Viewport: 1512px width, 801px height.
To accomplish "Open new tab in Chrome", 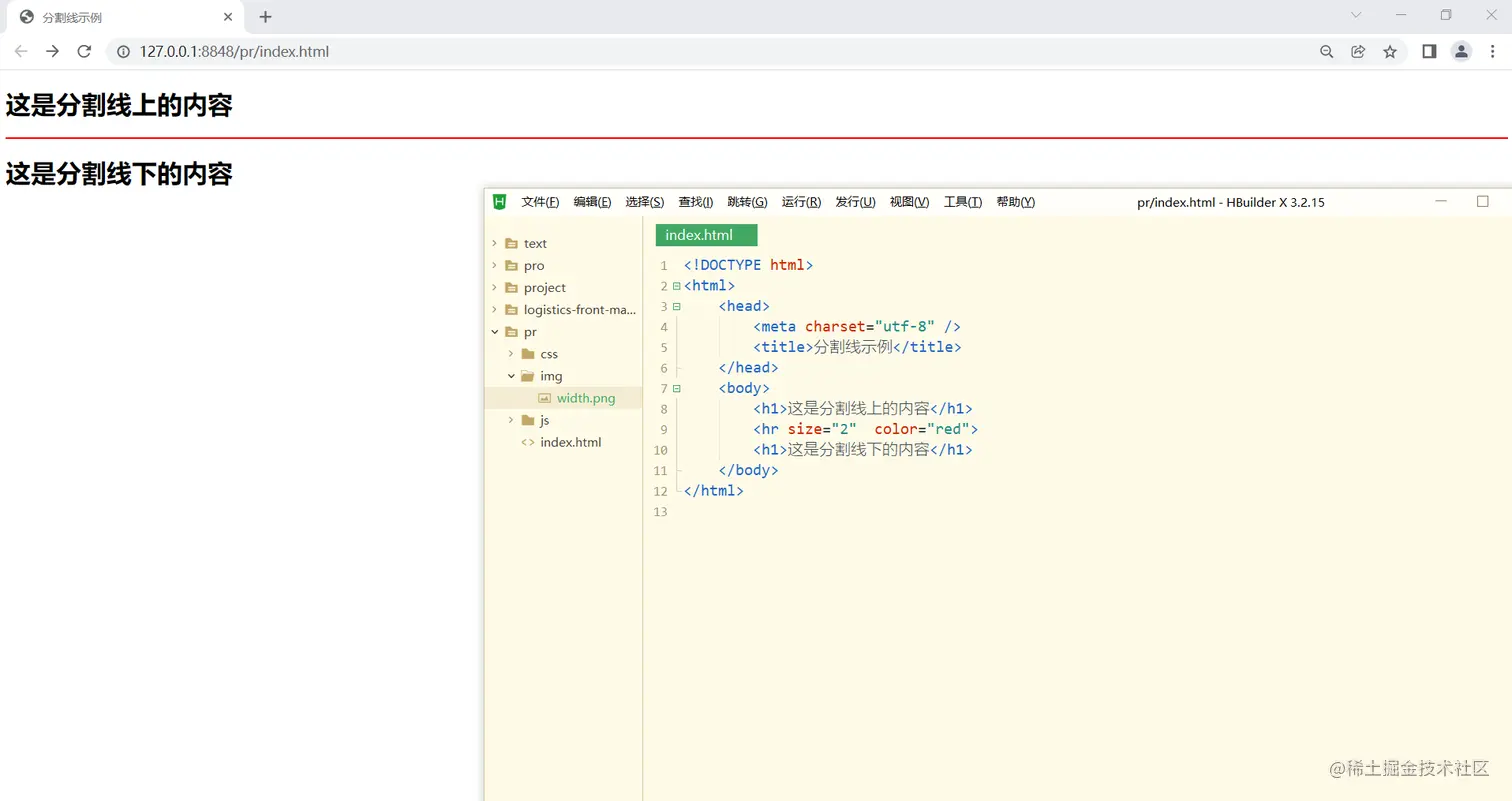I will tap(265, 17).
